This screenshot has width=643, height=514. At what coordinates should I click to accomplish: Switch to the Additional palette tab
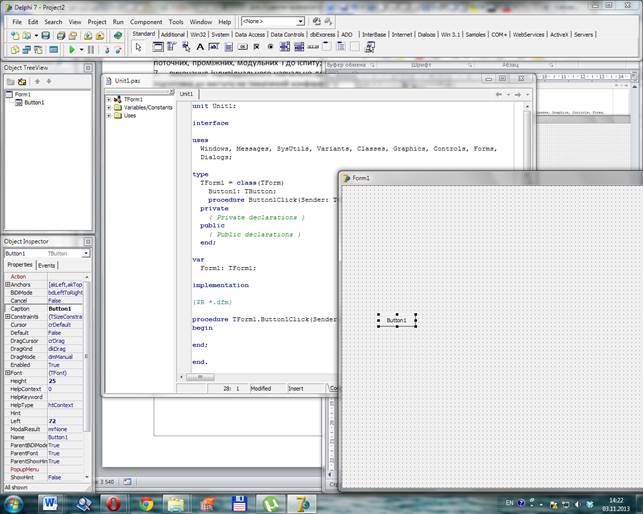[x=173, y=34]
